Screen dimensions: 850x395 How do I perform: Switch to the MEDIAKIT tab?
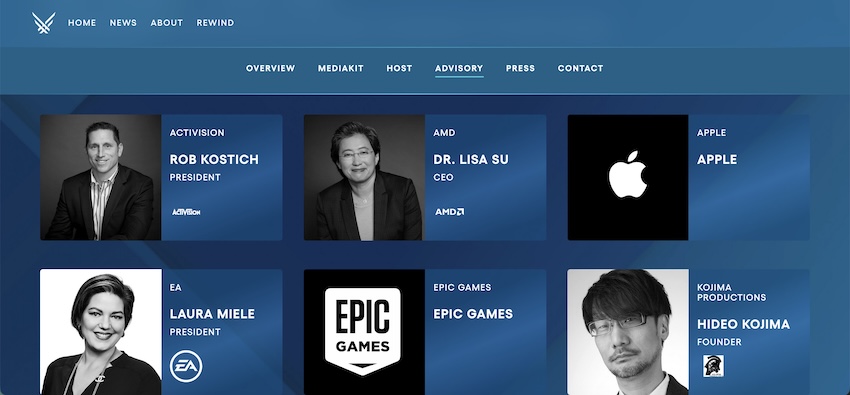pyautogui.click(x=340, y=68)
